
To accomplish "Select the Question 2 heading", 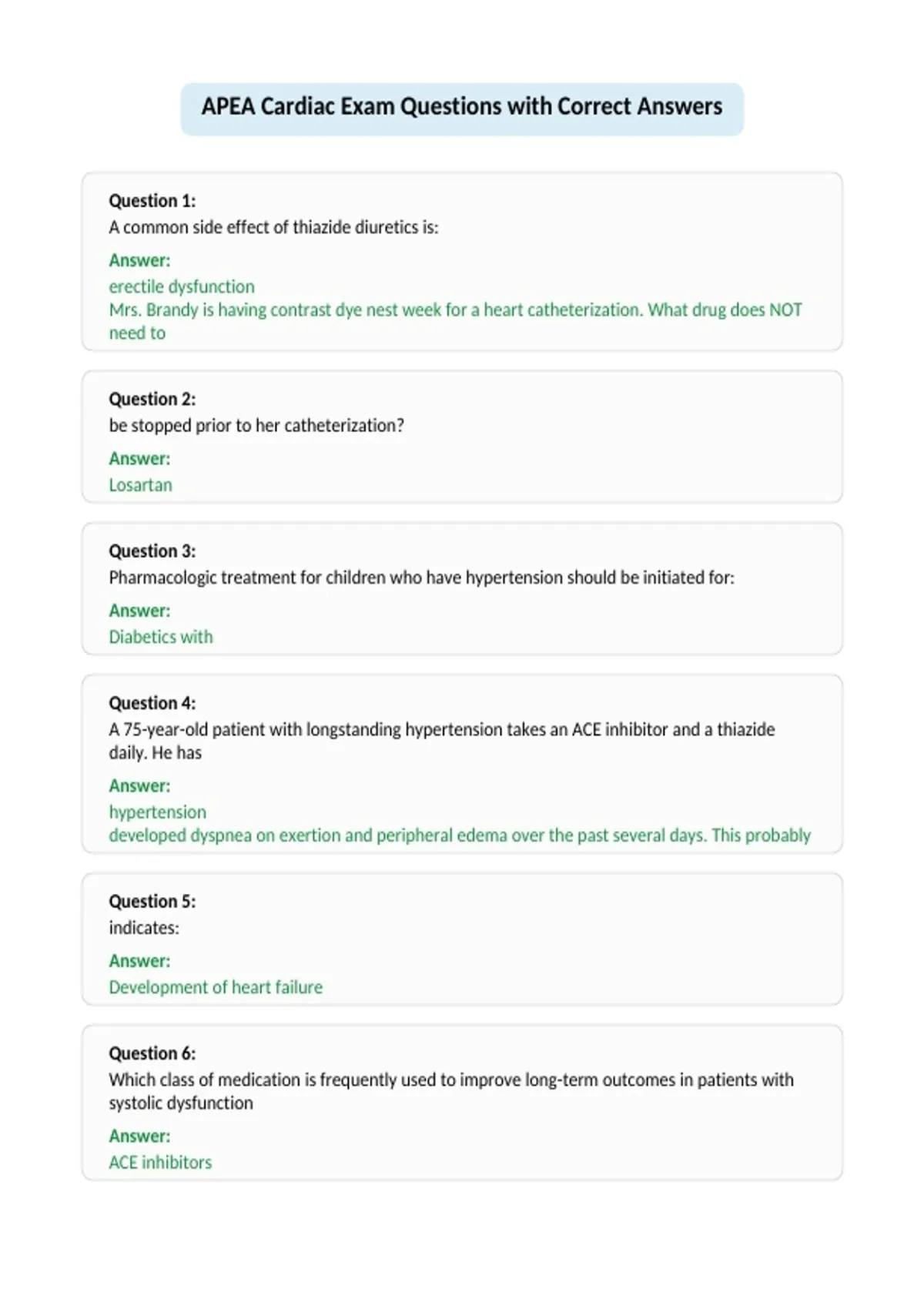I will (152, 399).
